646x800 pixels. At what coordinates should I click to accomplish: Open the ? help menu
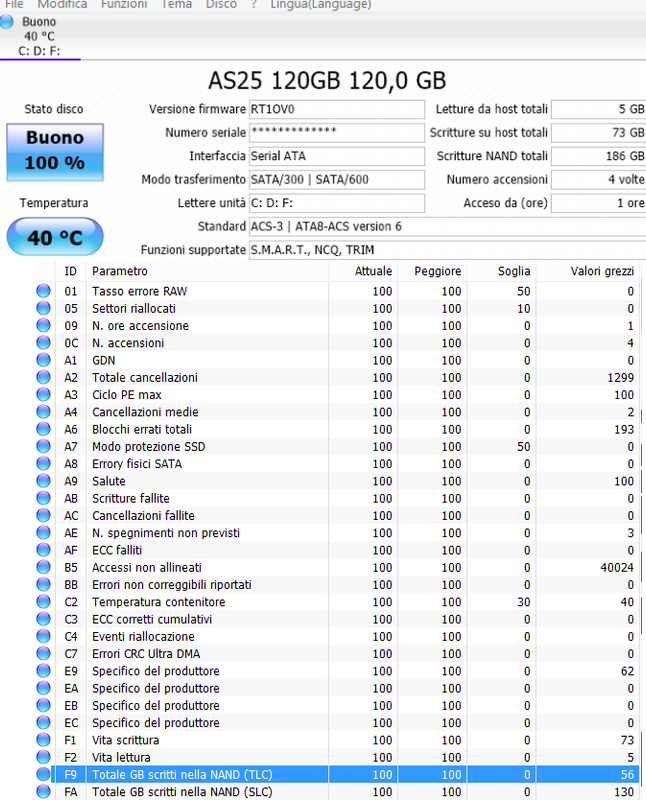coord(254,4)
